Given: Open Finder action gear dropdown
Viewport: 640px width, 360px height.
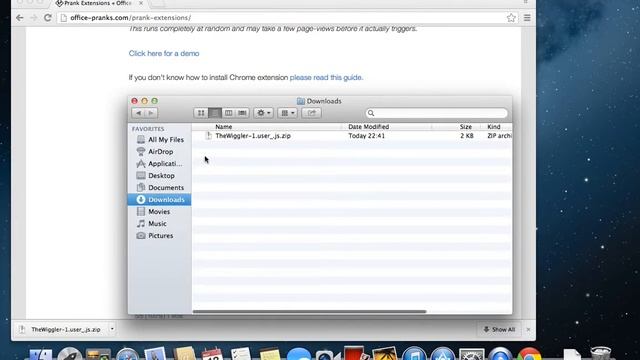Looking at the screenshot, I should 263,113.
